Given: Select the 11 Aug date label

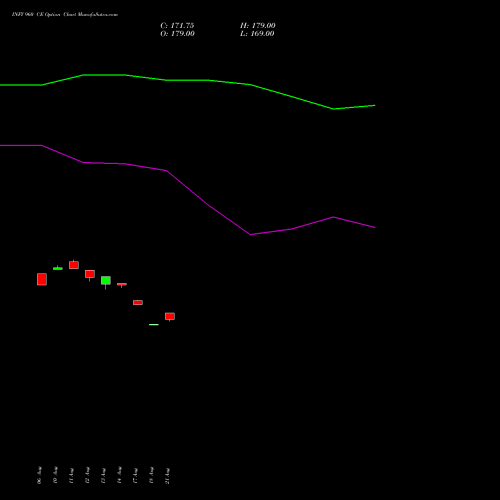Looking at the screenshot, I should (71, 475).
